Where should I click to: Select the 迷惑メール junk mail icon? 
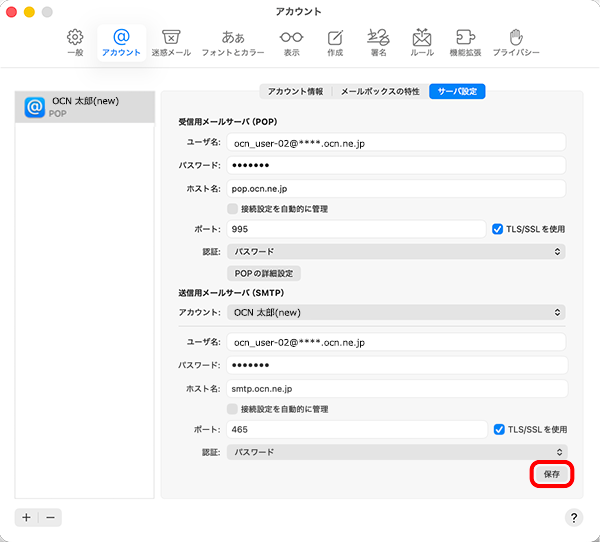tap(171, 41)
